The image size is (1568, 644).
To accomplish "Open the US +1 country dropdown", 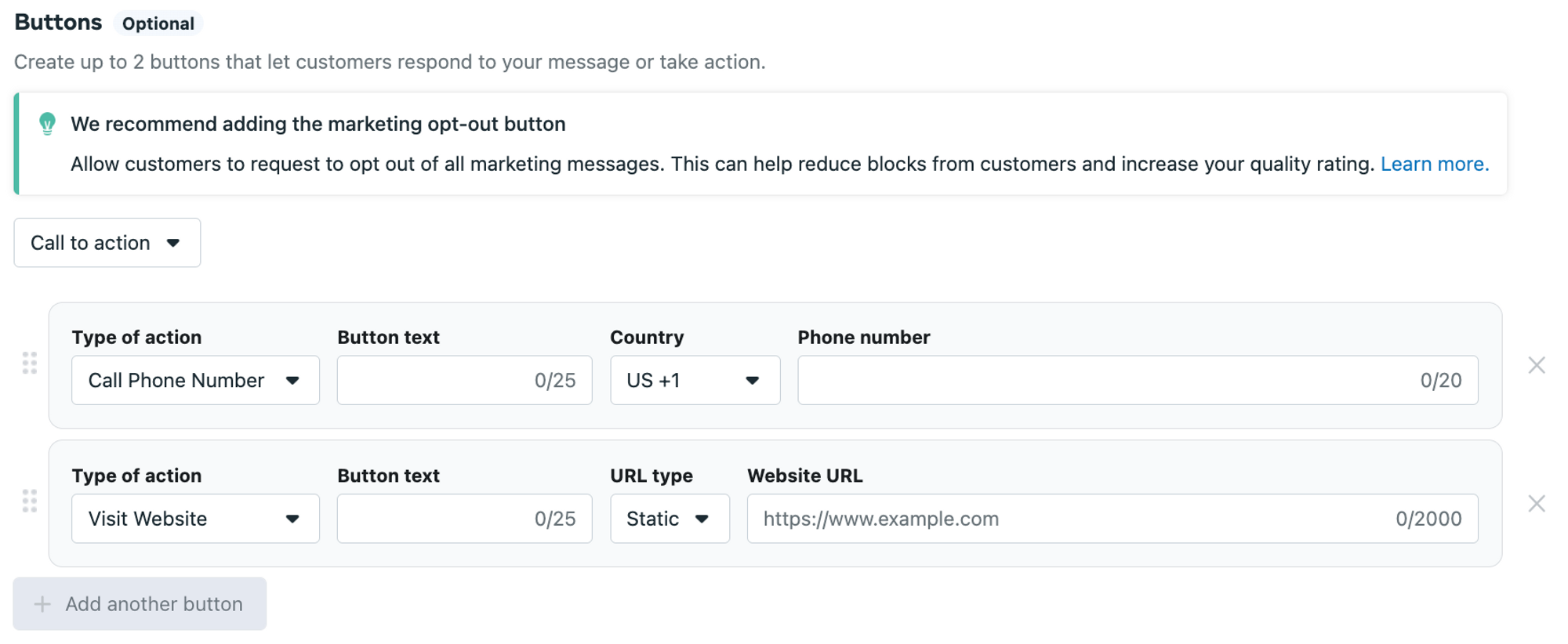I will click(695, 381).
